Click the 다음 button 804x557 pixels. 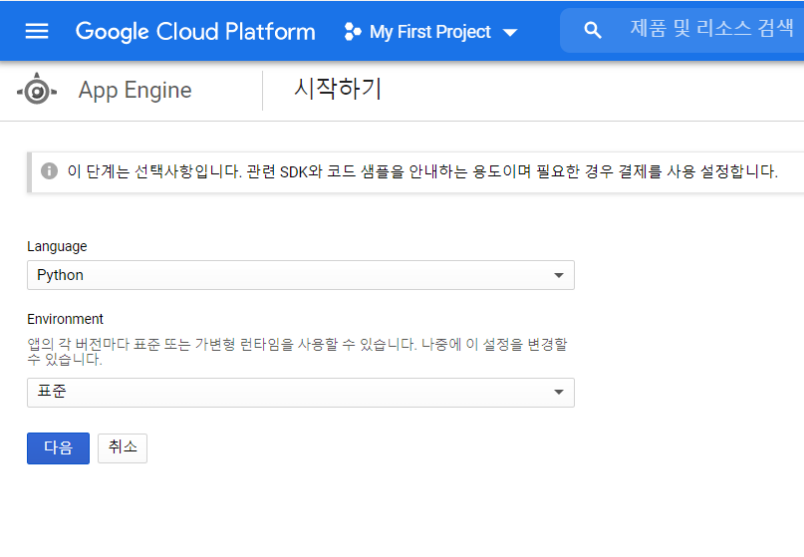tap(58, 448)
